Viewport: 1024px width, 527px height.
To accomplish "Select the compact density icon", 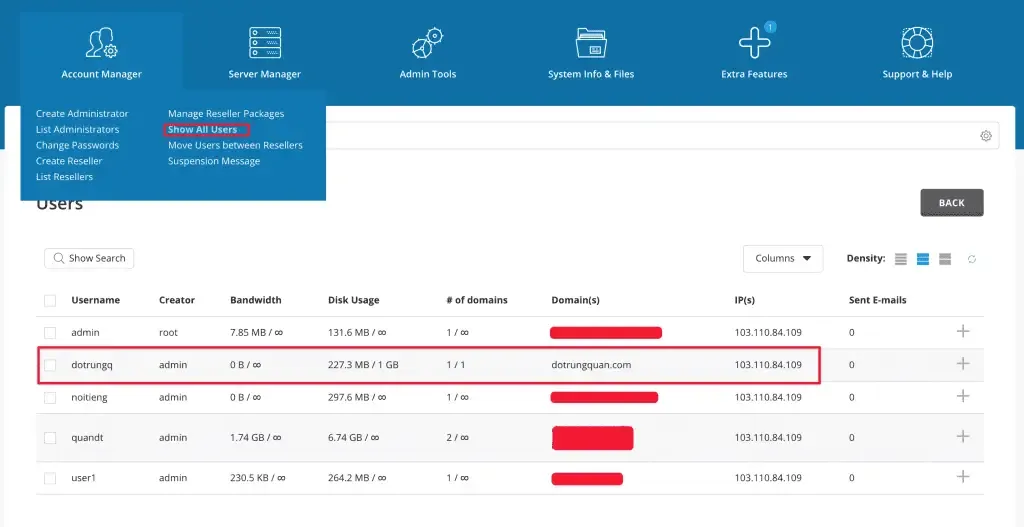I will coord(901,259).
